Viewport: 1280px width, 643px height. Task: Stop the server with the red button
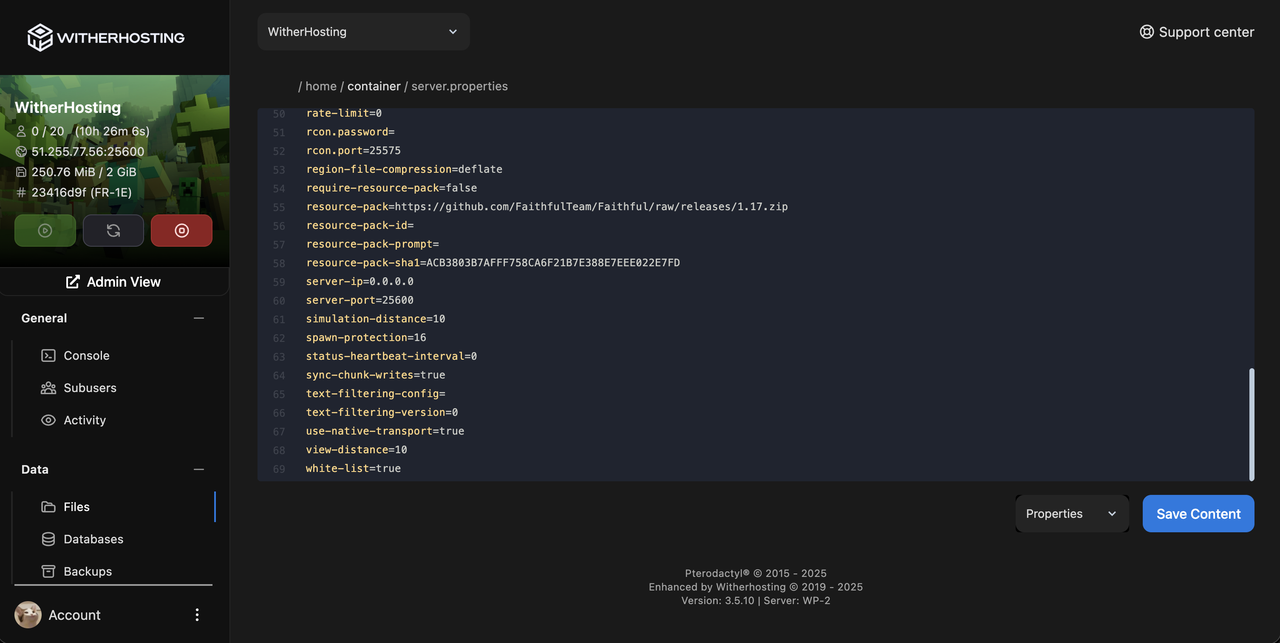181,230
